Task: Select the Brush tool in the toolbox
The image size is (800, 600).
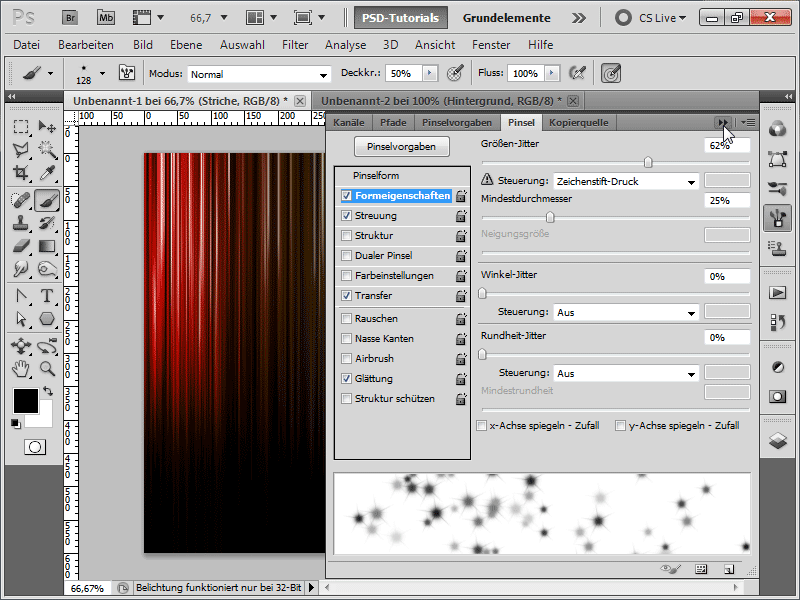Action: pyautogui.click(x=47, y=200)
